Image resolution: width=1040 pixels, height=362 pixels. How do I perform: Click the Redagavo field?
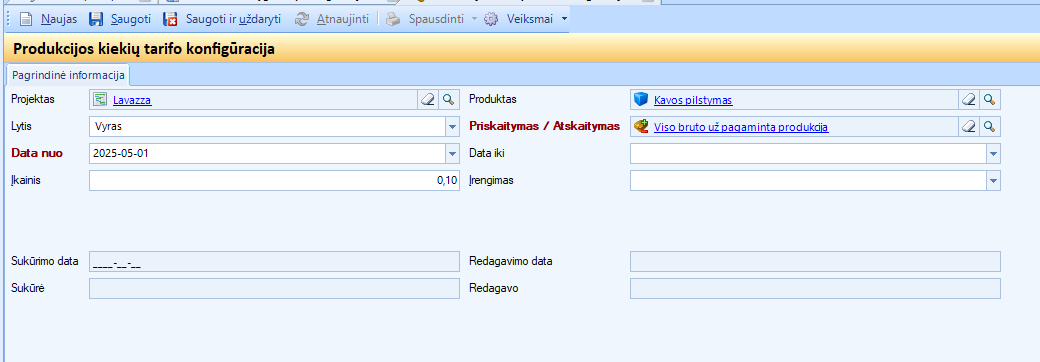pyautogui.click(x=815, y=288)
